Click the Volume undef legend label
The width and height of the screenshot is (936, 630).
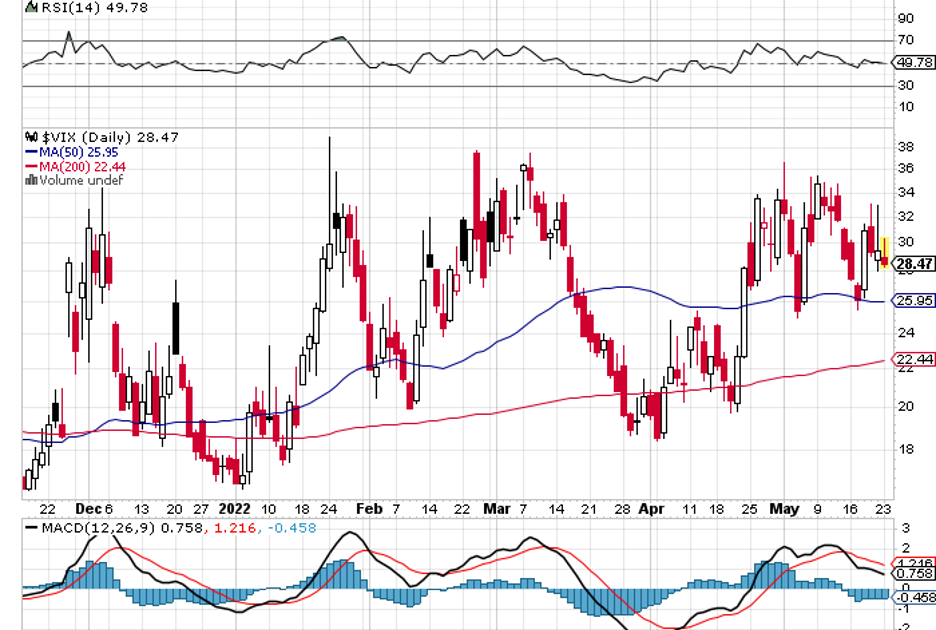click(81, 181)
